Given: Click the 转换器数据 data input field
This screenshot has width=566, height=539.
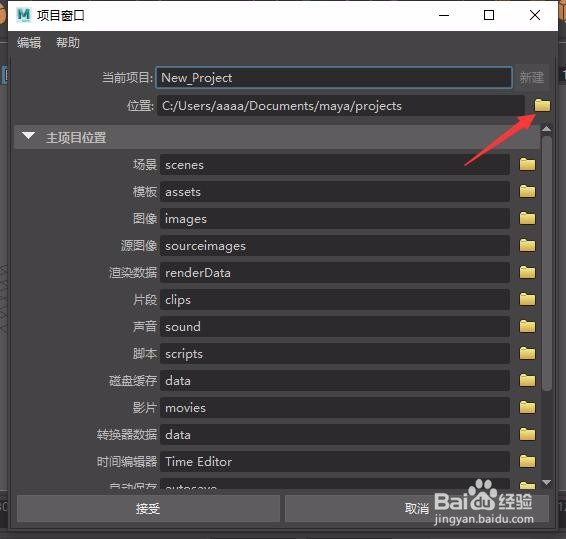Looking at the screenshot, I should click(335, 434).
